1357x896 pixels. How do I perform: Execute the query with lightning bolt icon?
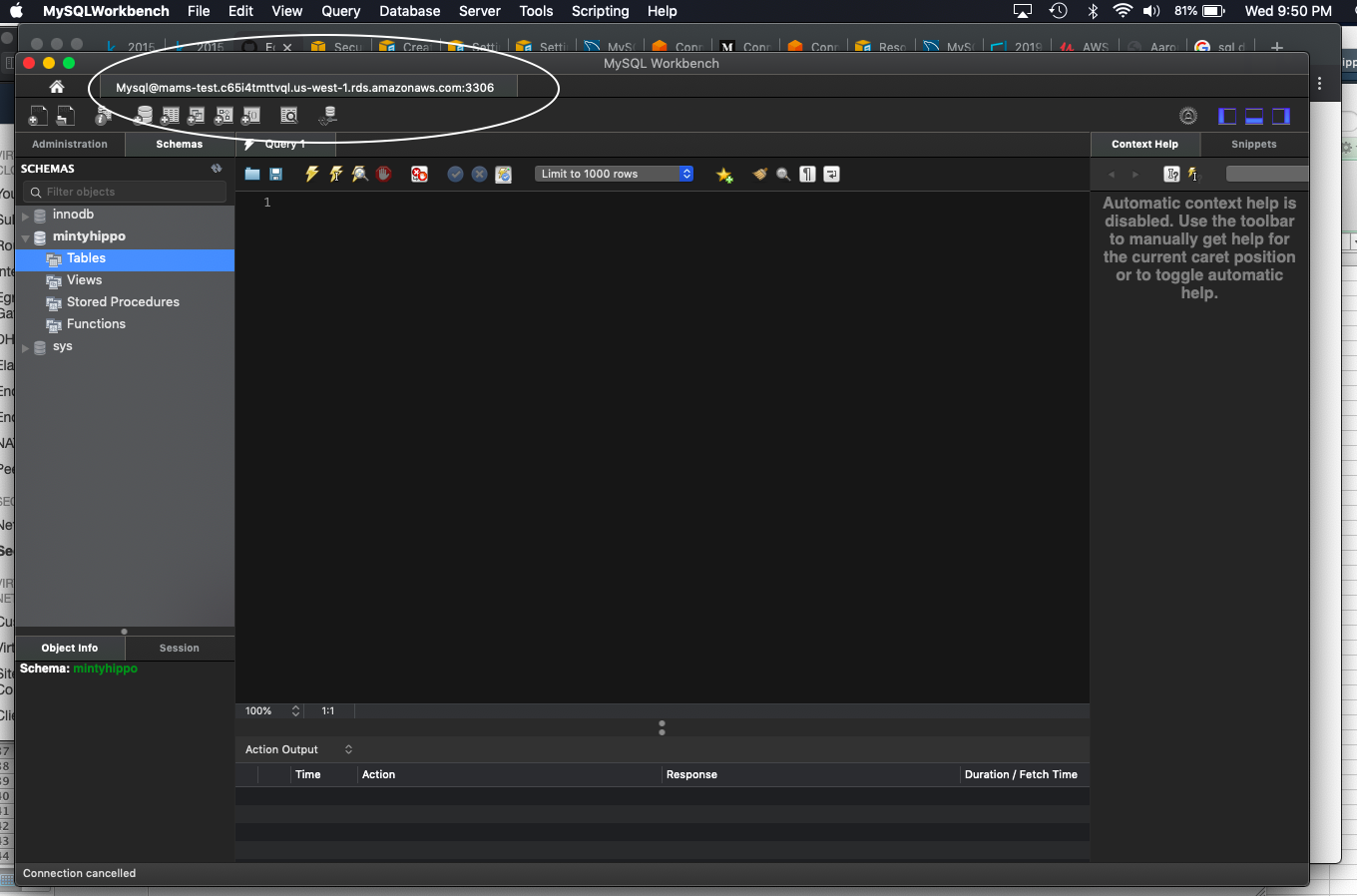(x=311, y=174)
